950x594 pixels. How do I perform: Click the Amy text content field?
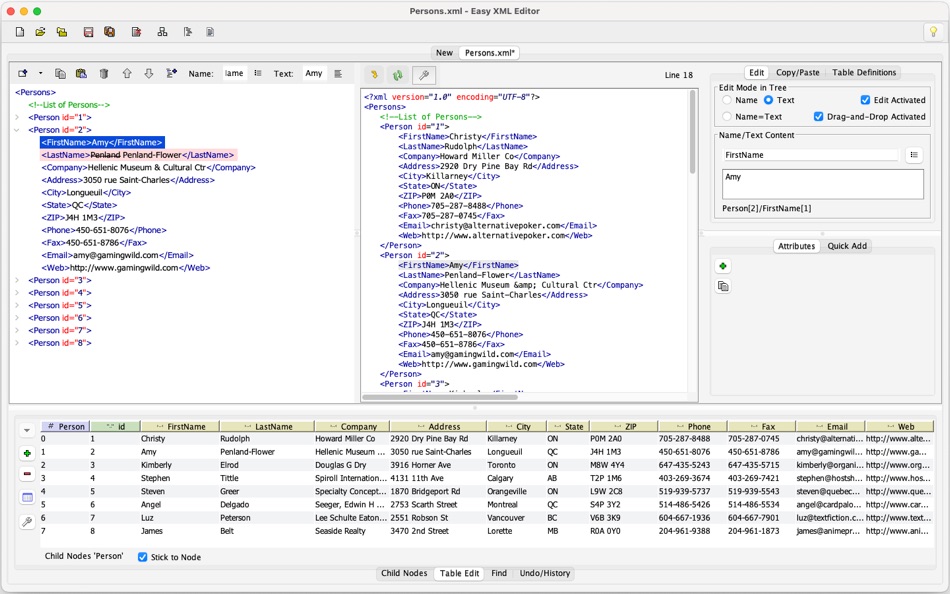point(822,183)
